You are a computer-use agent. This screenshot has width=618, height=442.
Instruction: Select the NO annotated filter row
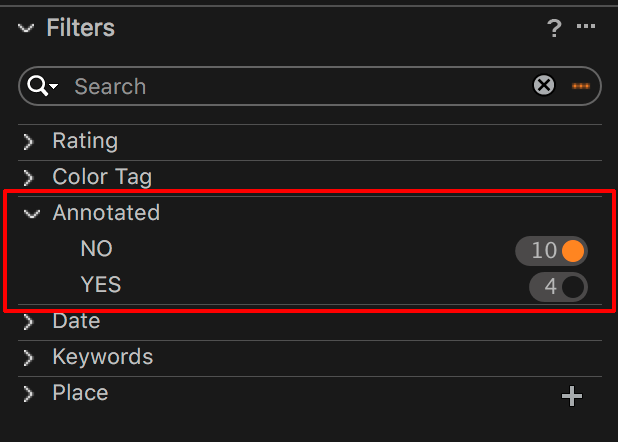(x=310, y=250)
